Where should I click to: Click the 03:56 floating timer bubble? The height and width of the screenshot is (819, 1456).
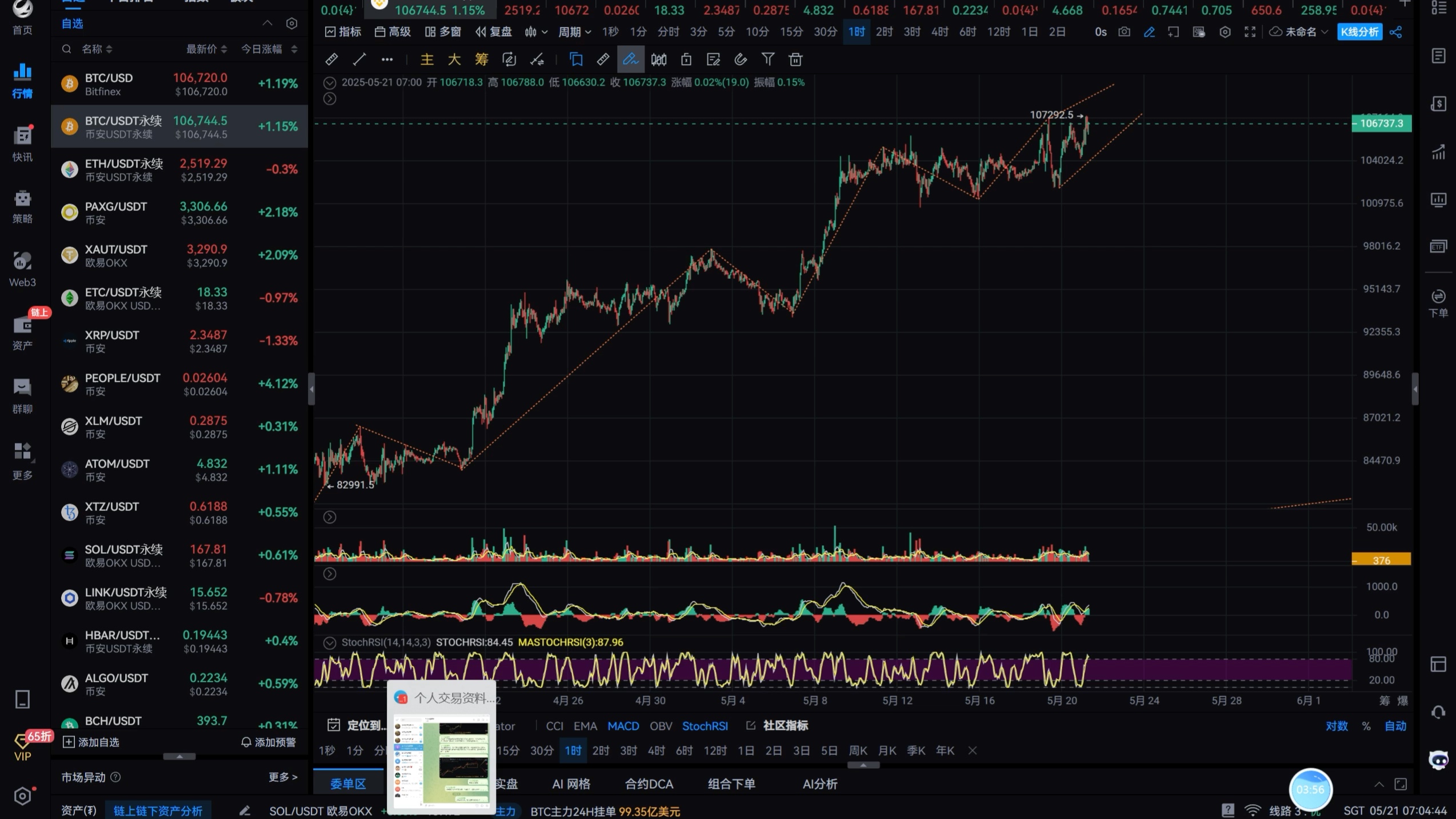point(1310,789)
